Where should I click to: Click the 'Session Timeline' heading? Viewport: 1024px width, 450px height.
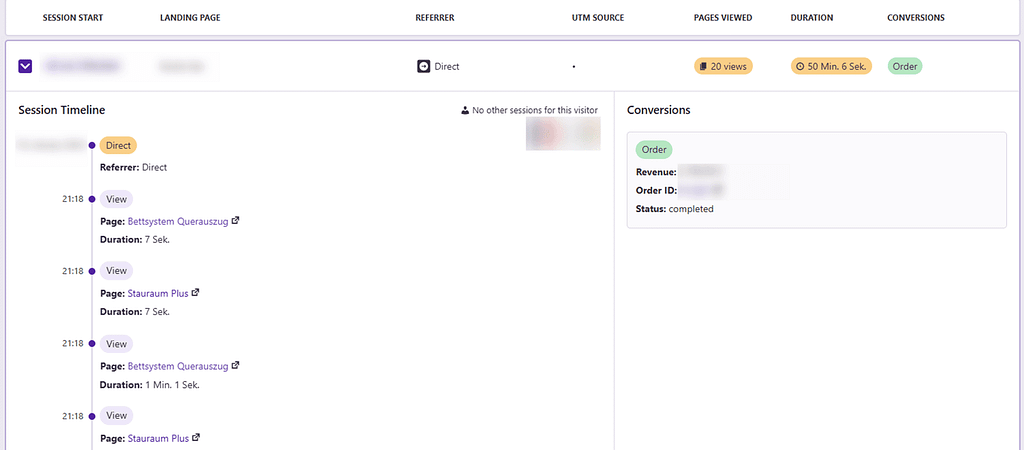(62, 110)
